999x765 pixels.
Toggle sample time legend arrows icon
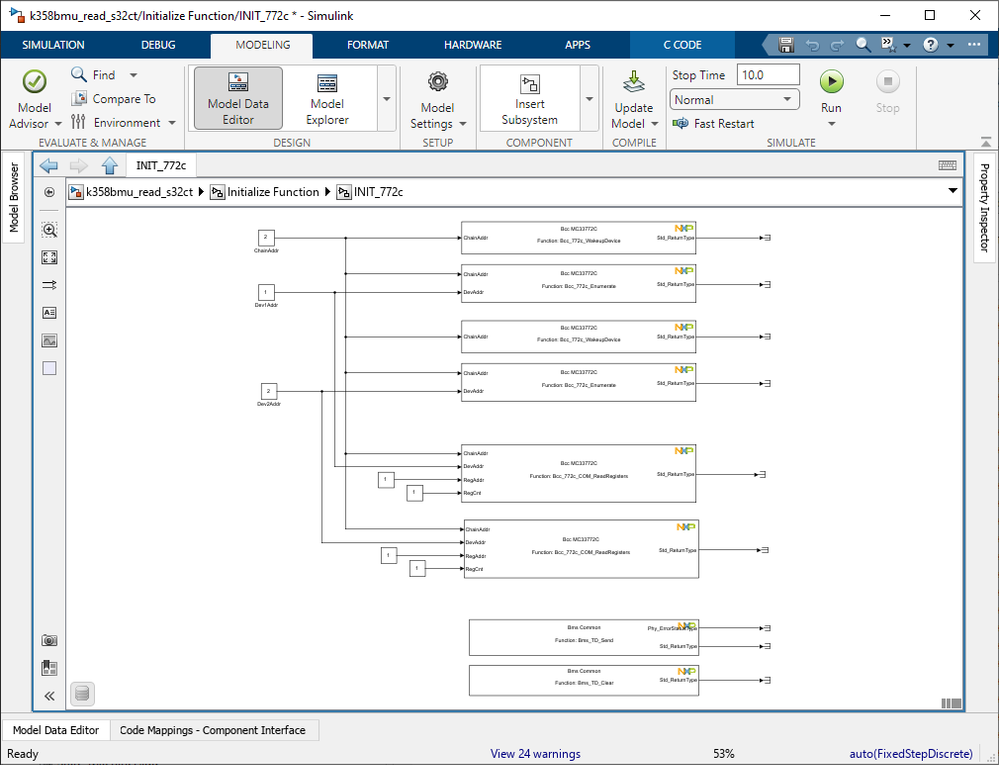tap(49, 285)
